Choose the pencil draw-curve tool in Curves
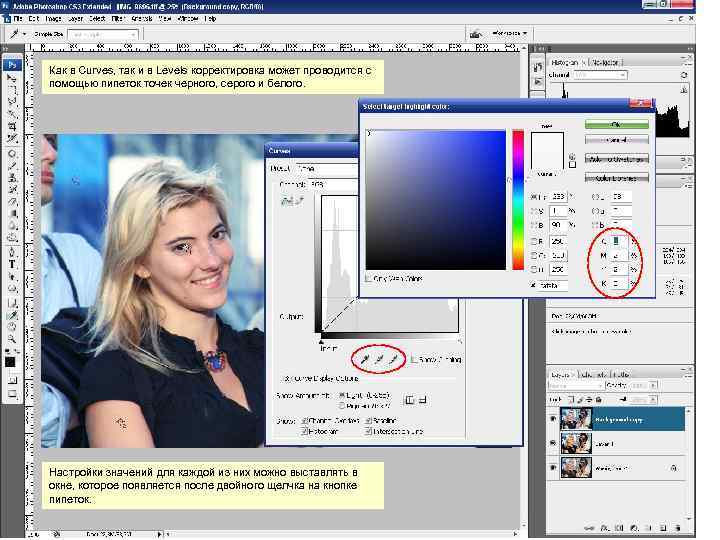This screenshot has width=720, height=540. [298, 201]
